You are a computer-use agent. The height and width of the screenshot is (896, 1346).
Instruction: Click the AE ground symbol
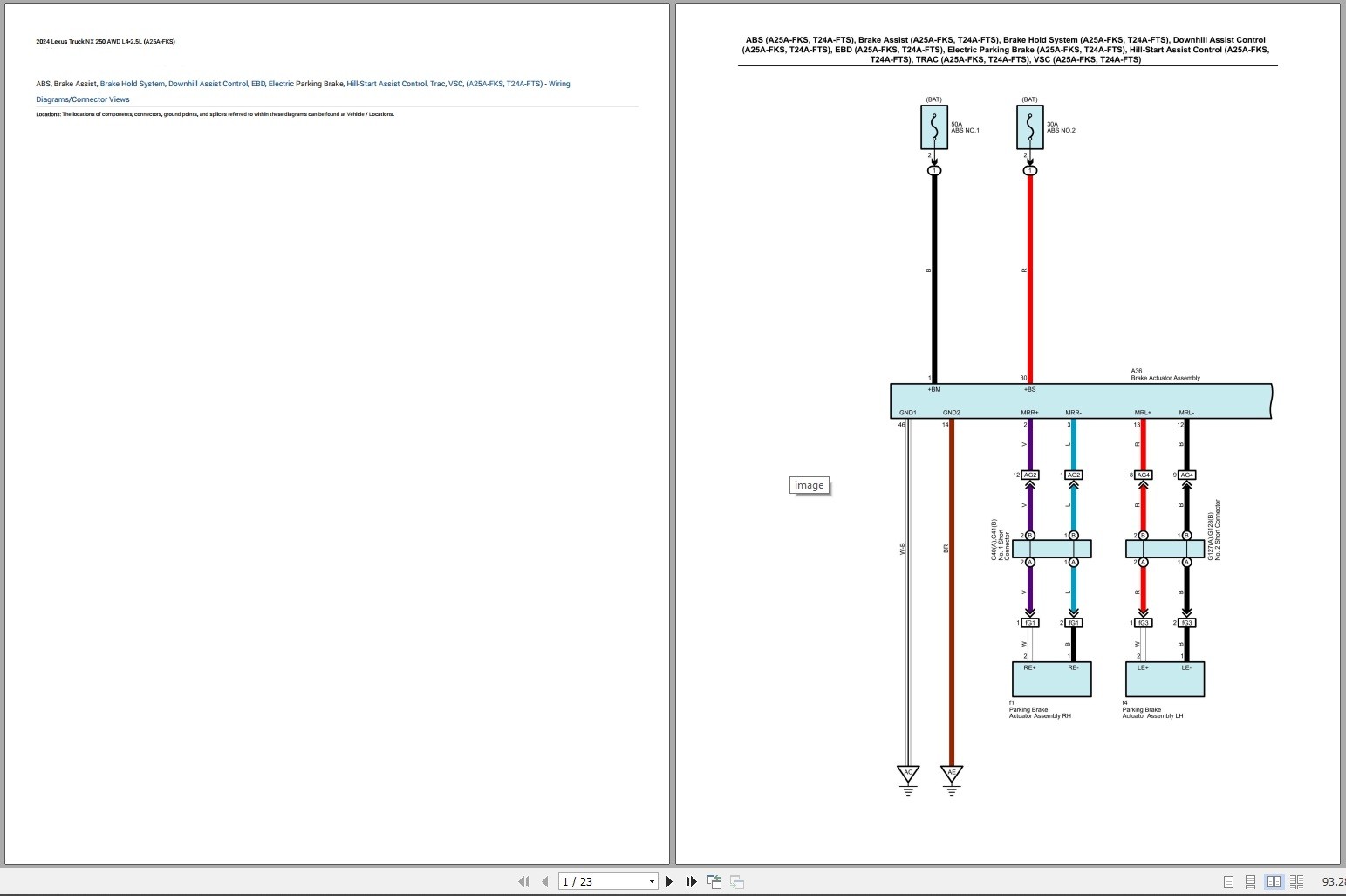952,780
